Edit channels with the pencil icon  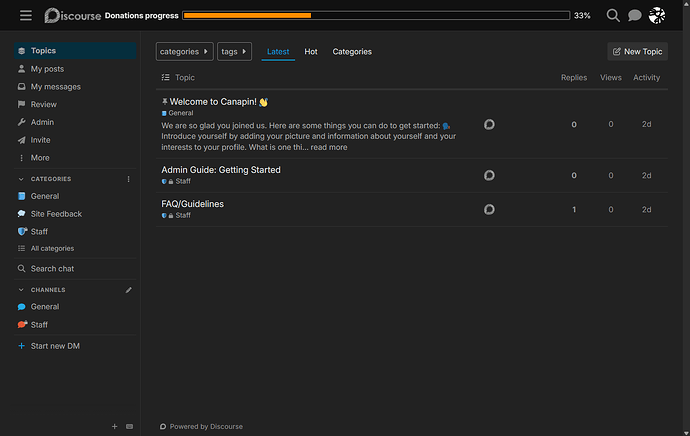[x=128, y=290]
